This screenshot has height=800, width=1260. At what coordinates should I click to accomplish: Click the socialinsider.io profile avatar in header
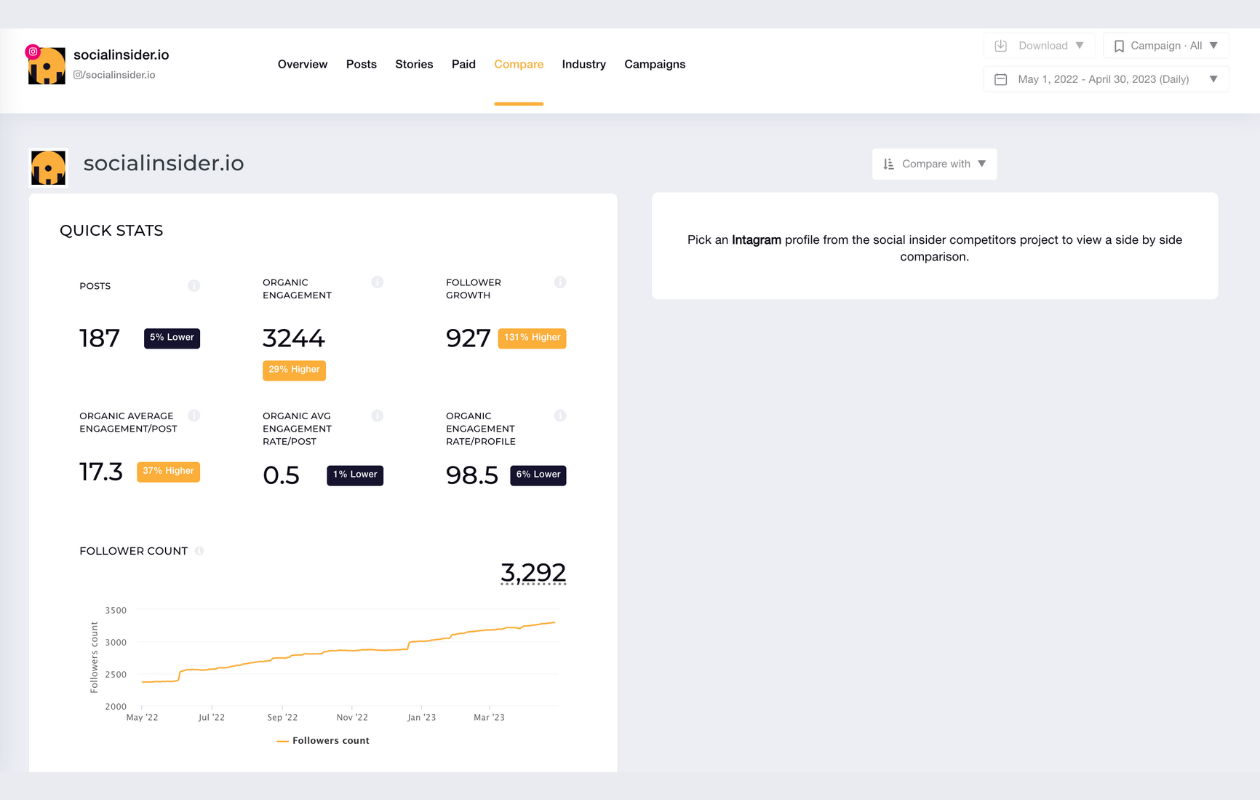pos(47,66)
